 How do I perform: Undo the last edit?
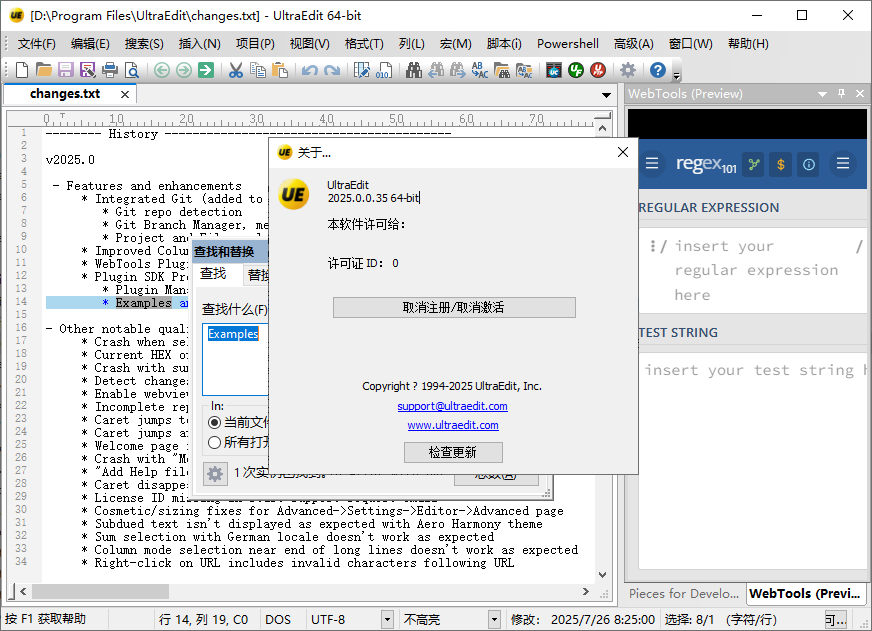[310, 70]
